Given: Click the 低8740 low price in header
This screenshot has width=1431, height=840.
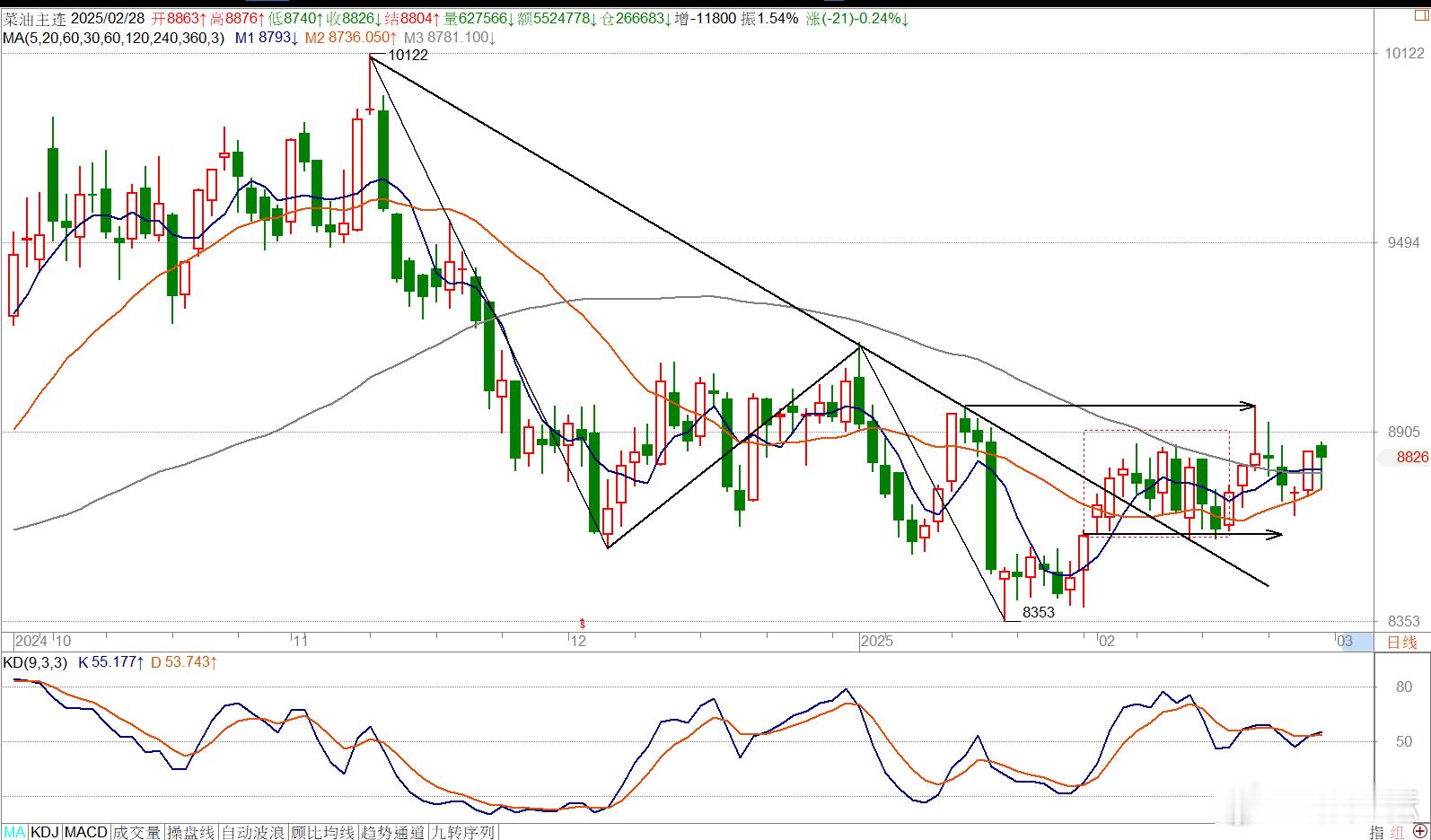Looking at the screenshot, I should [296, 19].
